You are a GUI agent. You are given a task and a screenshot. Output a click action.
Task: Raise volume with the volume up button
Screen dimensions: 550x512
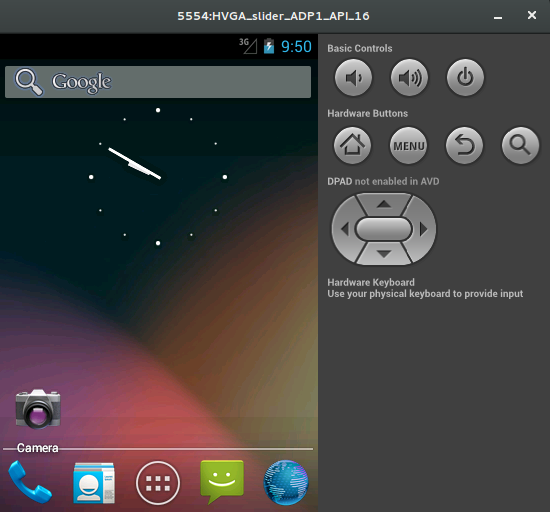click(409, 78)
